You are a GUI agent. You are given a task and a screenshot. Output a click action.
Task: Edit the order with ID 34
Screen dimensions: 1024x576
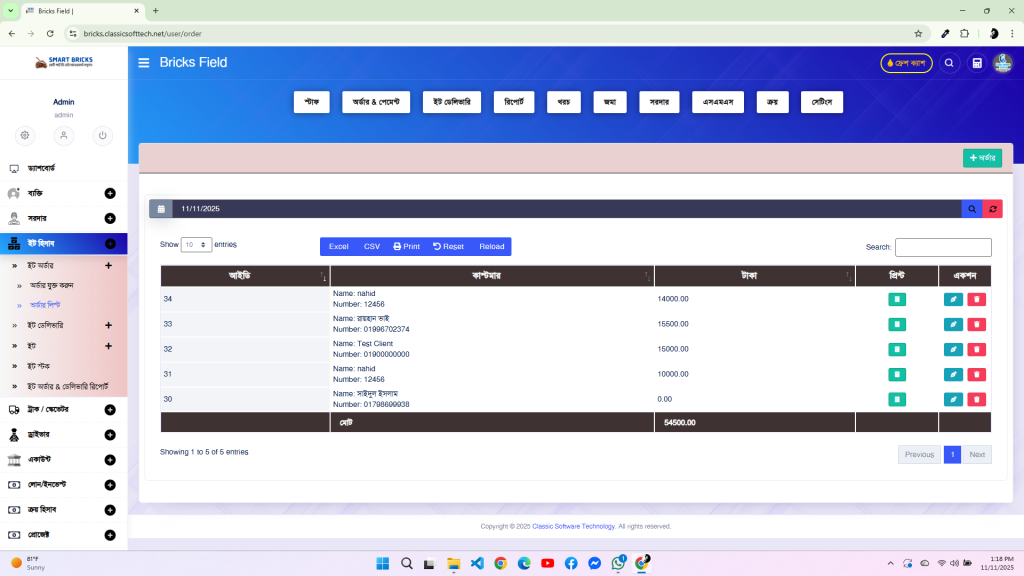(x=953, y=298)
